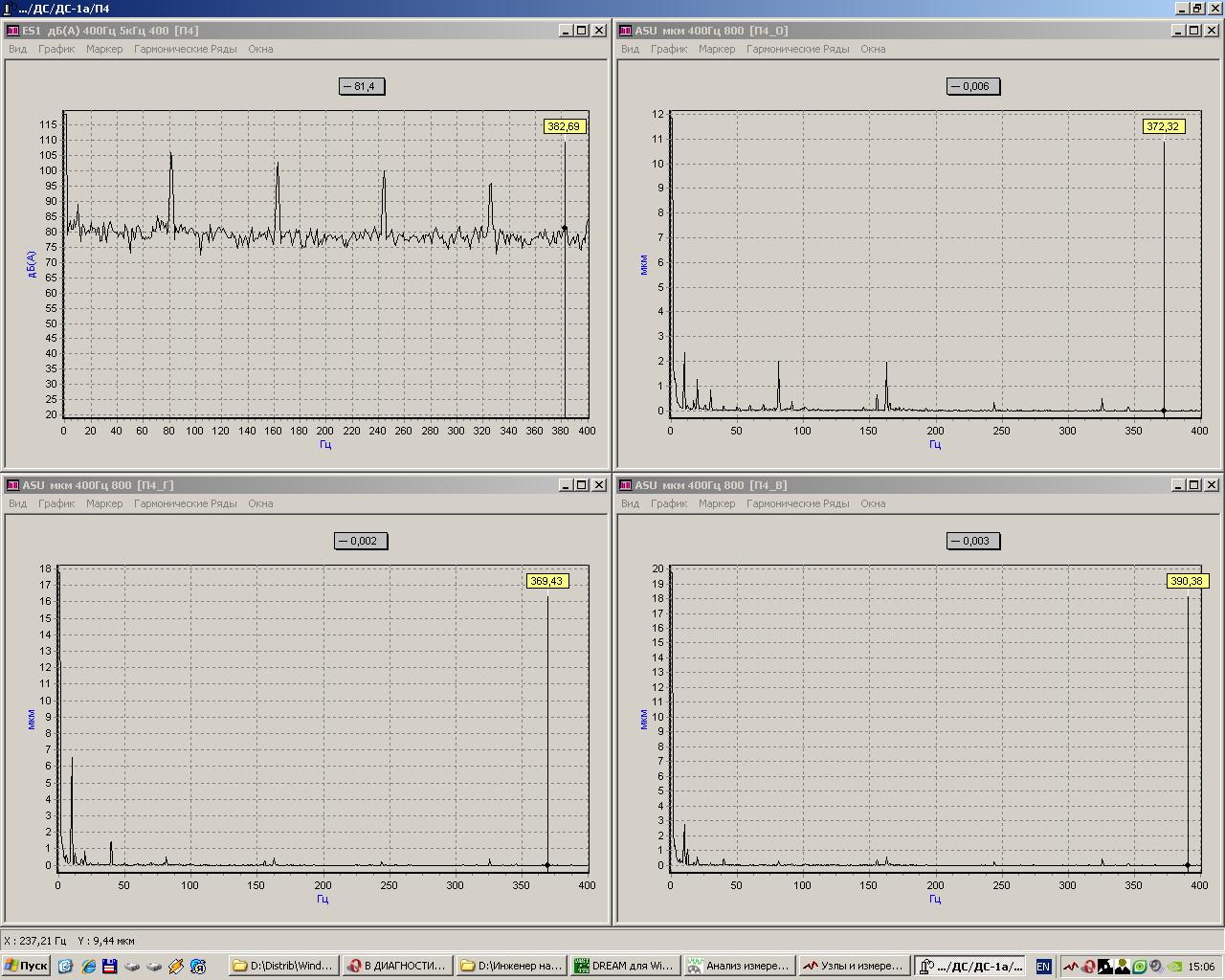
Task: Open Маркер menu in [П4_Г] window
Action: (104, 503)
